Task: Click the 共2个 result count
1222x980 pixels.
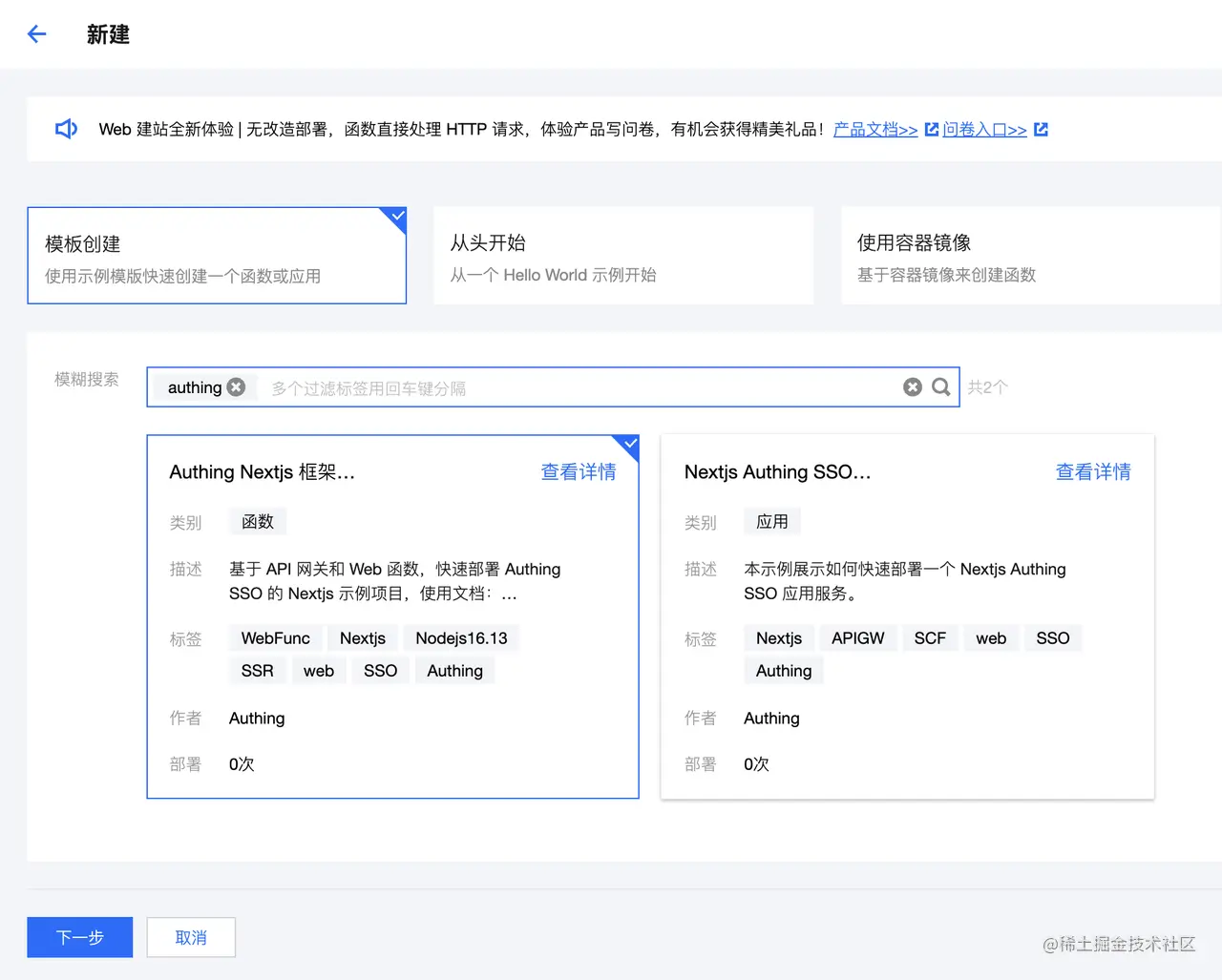Action: point(987,386)
